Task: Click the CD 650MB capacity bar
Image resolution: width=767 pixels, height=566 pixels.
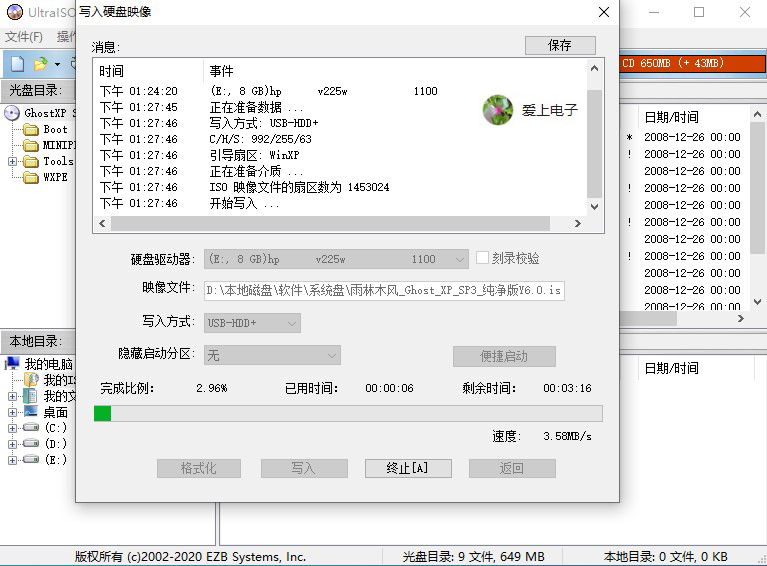Action: coord(693,63)
